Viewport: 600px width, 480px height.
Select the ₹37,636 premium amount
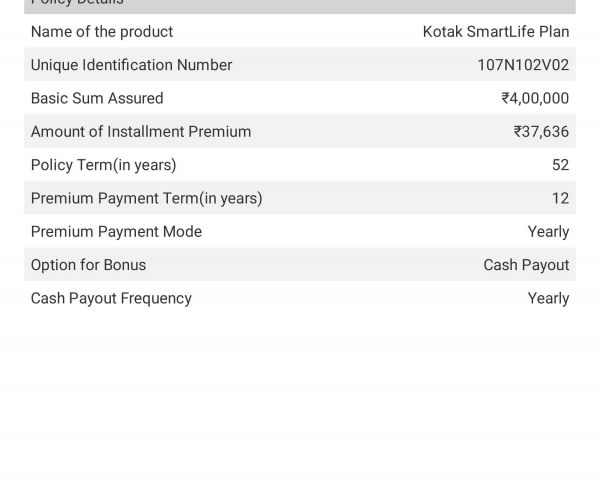pos(541,132)
